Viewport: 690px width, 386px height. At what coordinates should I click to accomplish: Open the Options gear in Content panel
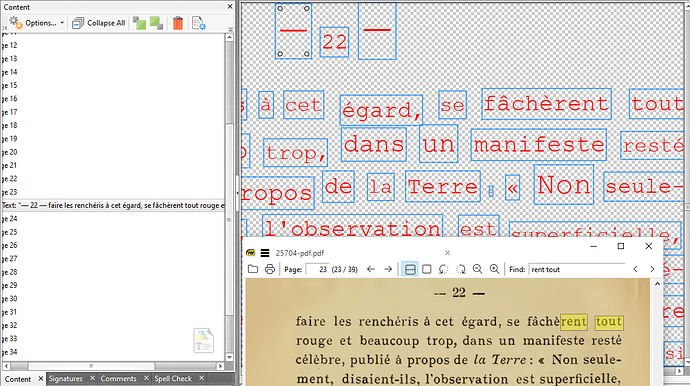coord(16,23)
